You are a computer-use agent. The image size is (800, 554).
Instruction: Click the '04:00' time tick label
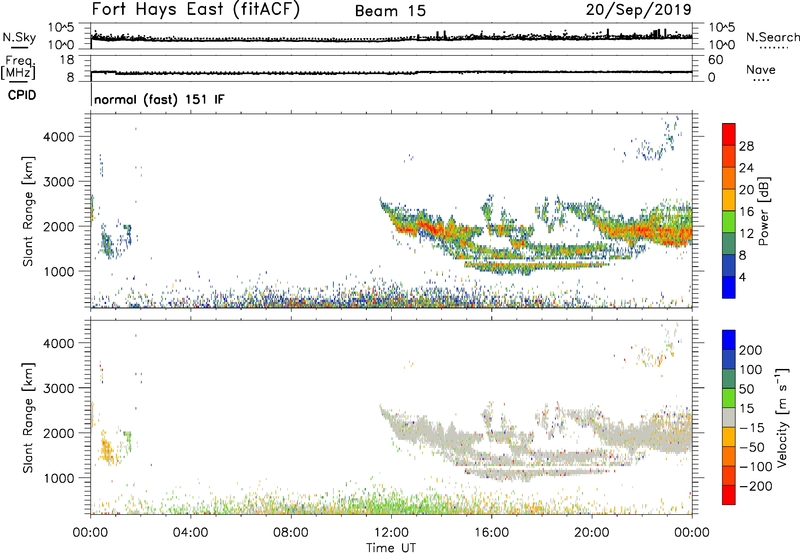[x=190, y=533]
